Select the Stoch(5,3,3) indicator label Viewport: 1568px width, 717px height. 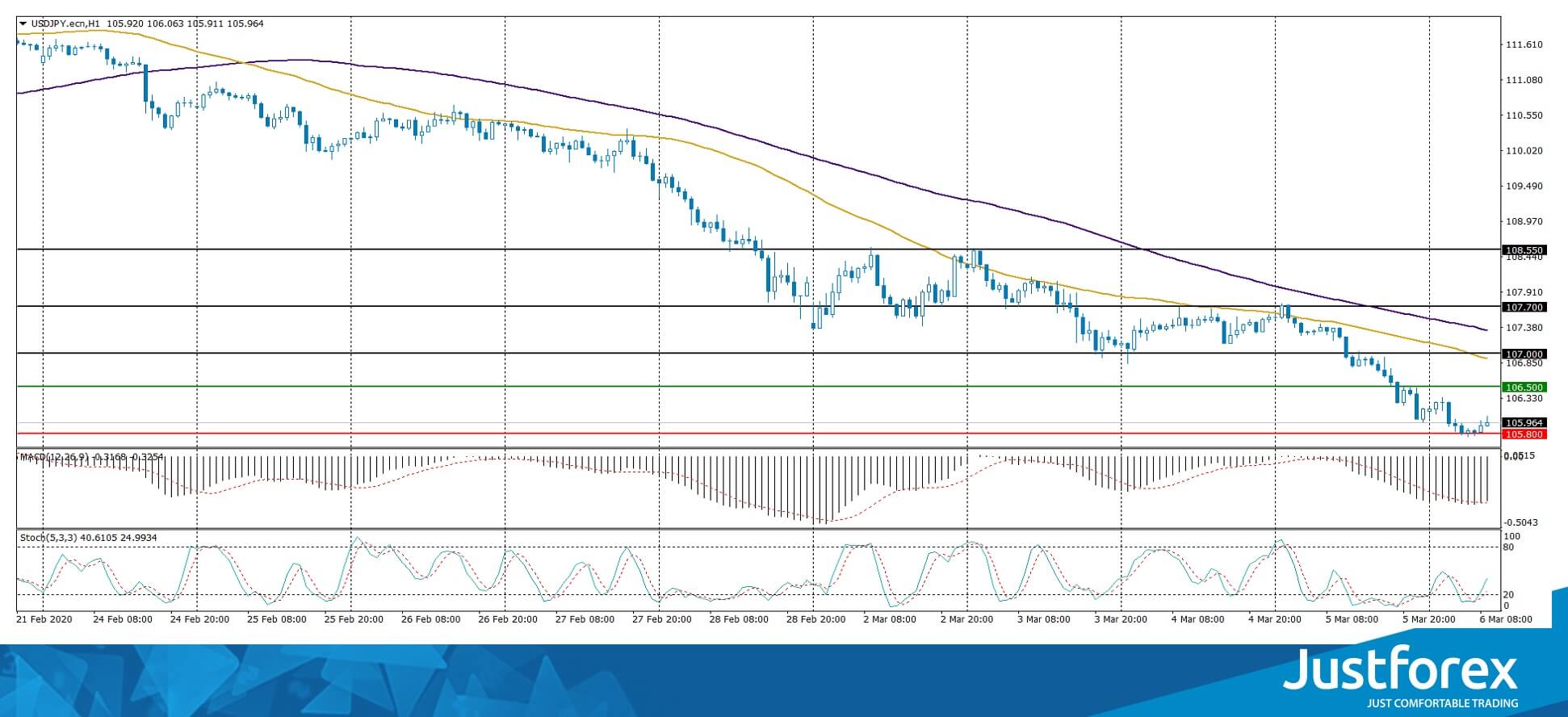pos(48,538)
